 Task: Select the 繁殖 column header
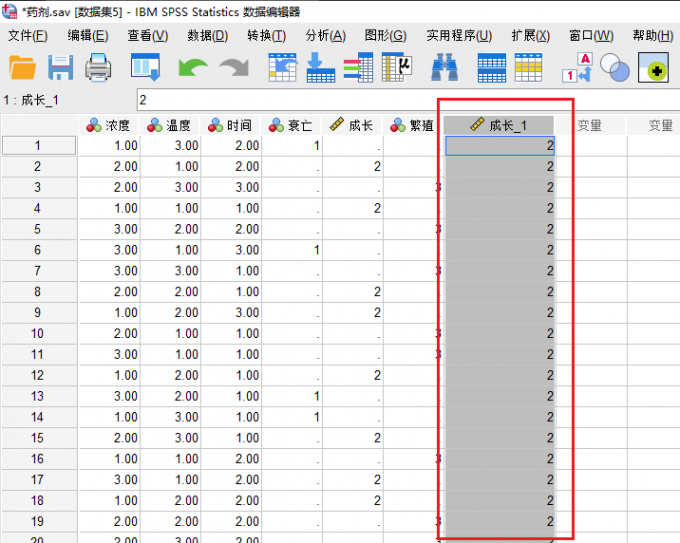click(411, 125)
